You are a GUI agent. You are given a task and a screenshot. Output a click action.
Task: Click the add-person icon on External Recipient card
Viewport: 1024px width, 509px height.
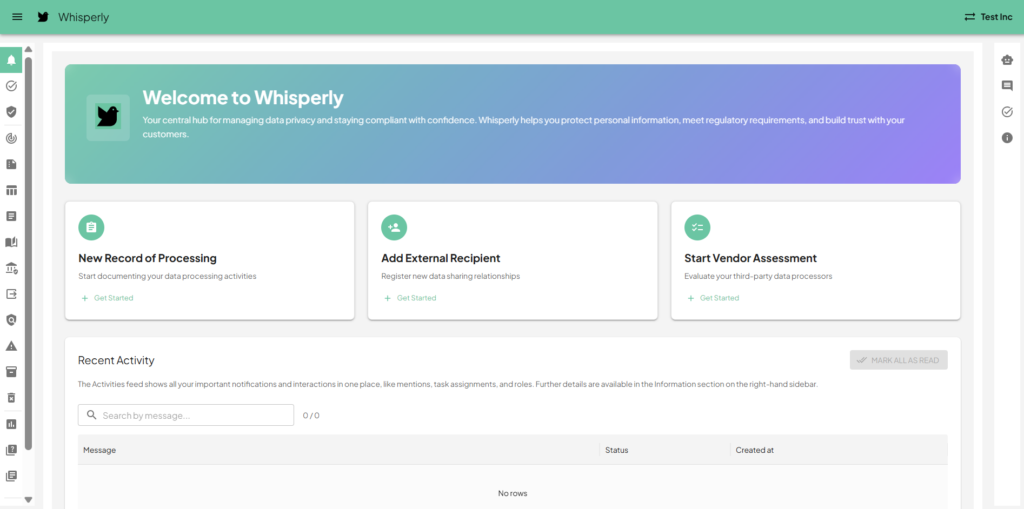coord(394,227)
